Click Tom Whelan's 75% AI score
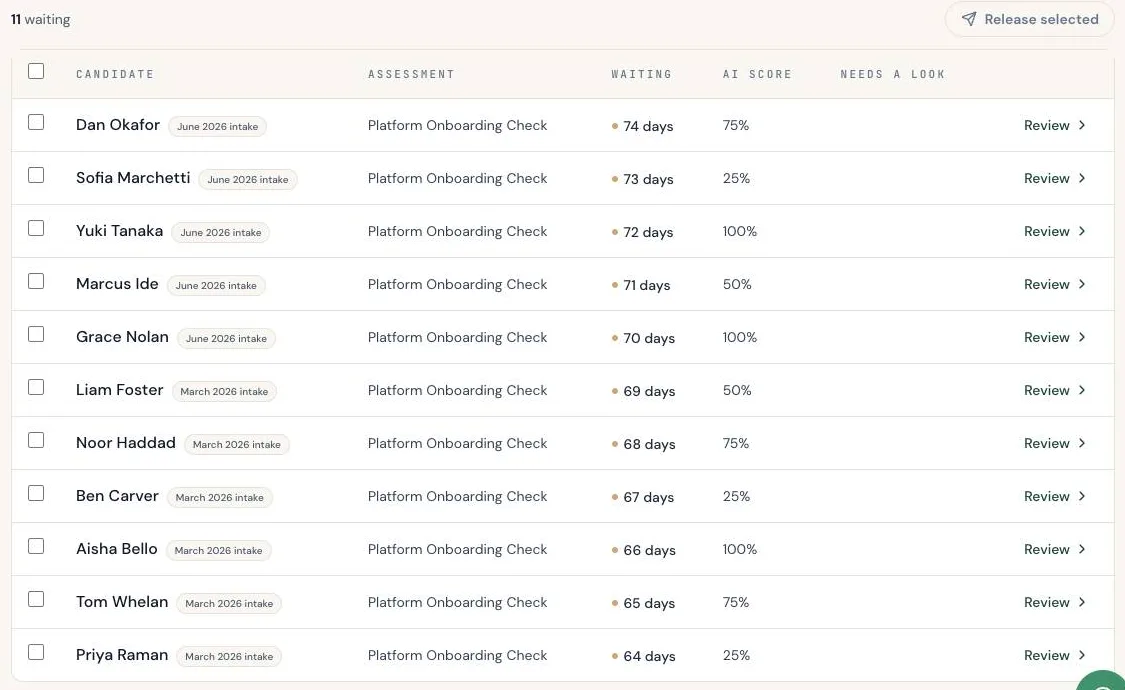Viewport: 1125px width, 690px height. (735, 602)
